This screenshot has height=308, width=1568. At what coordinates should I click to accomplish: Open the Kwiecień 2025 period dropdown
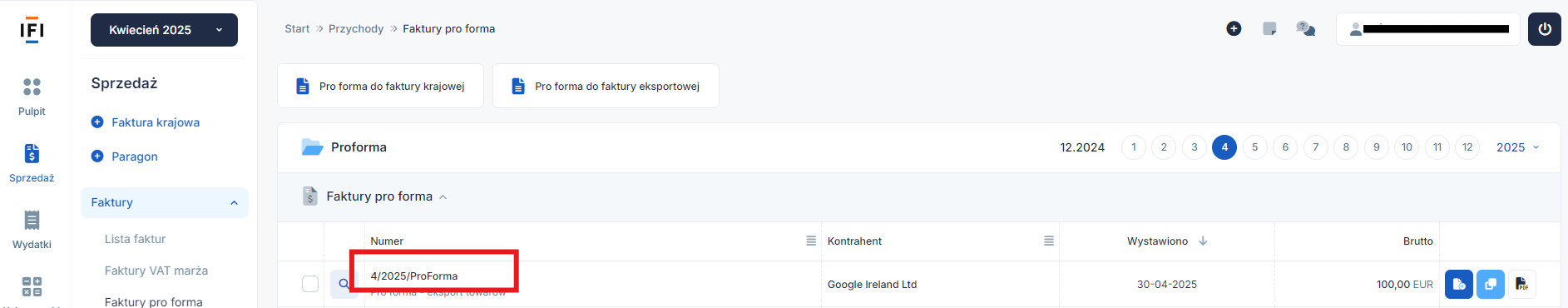click(164, 30)
